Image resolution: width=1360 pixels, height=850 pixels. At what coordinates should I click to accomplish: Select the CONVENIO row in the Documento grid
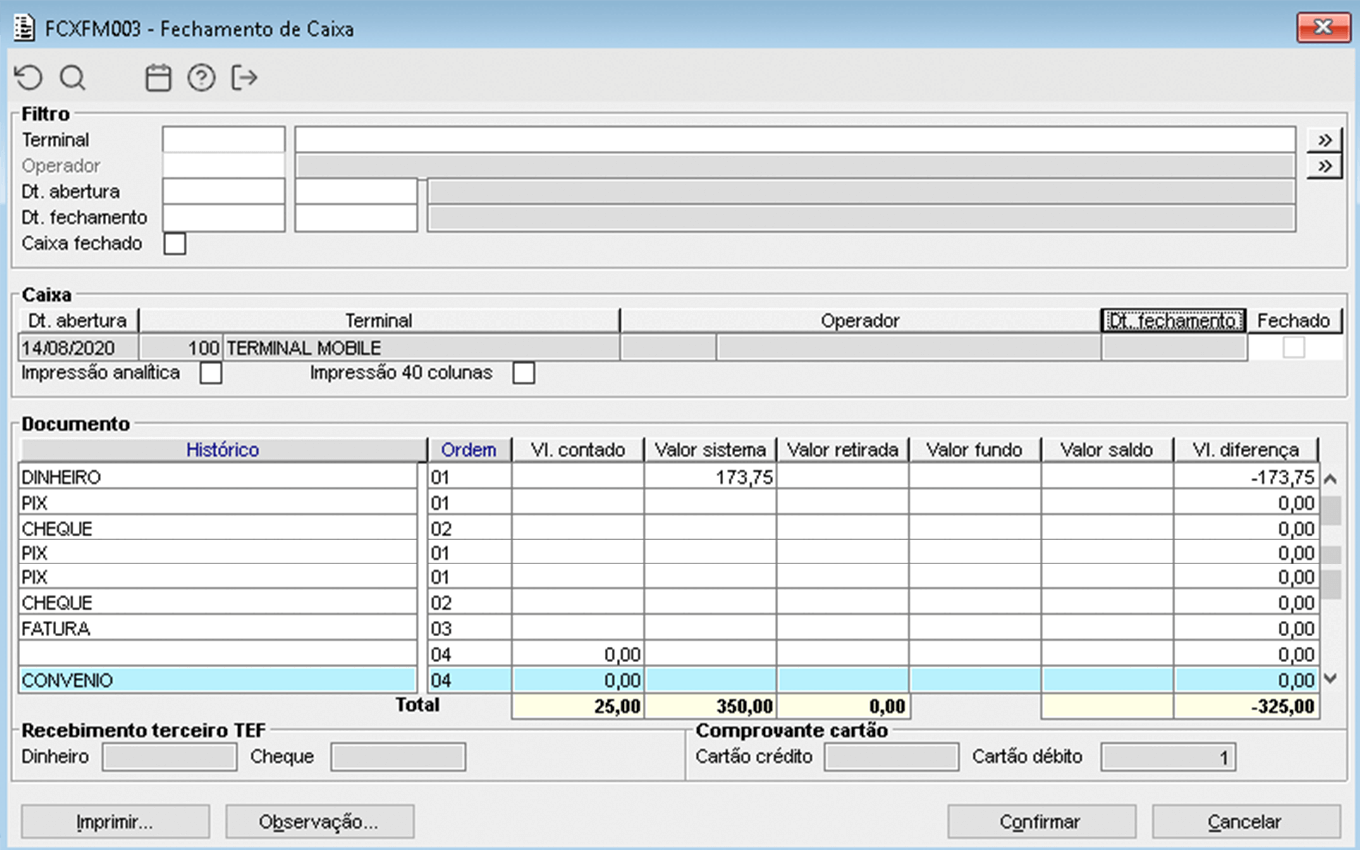point(218,681)
